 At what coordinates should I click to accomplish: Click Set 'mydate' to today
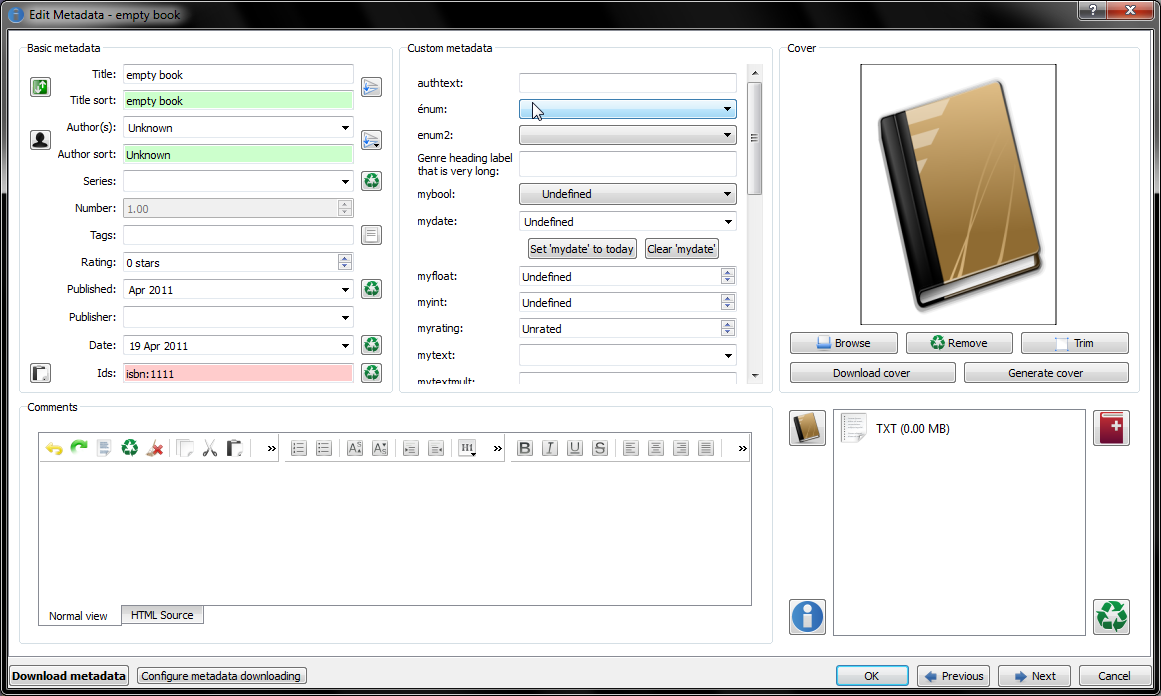(x=582, y=249)
